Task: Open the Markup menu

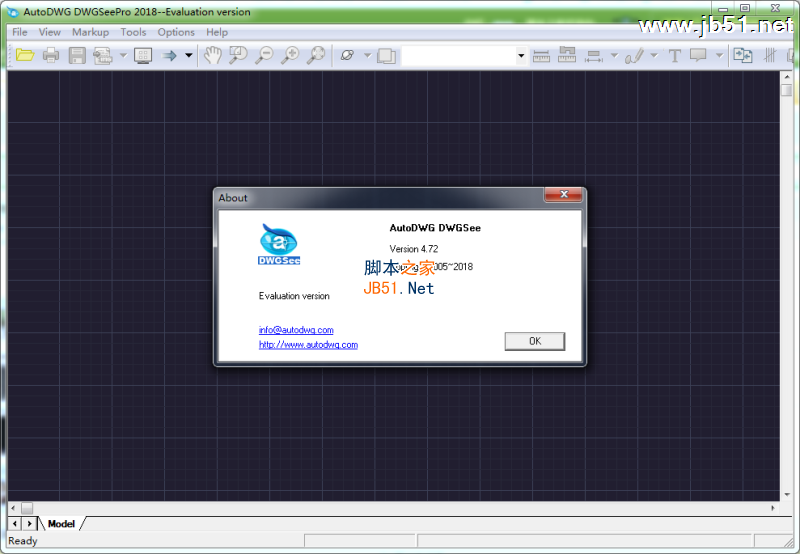Action: coord(90,32)
